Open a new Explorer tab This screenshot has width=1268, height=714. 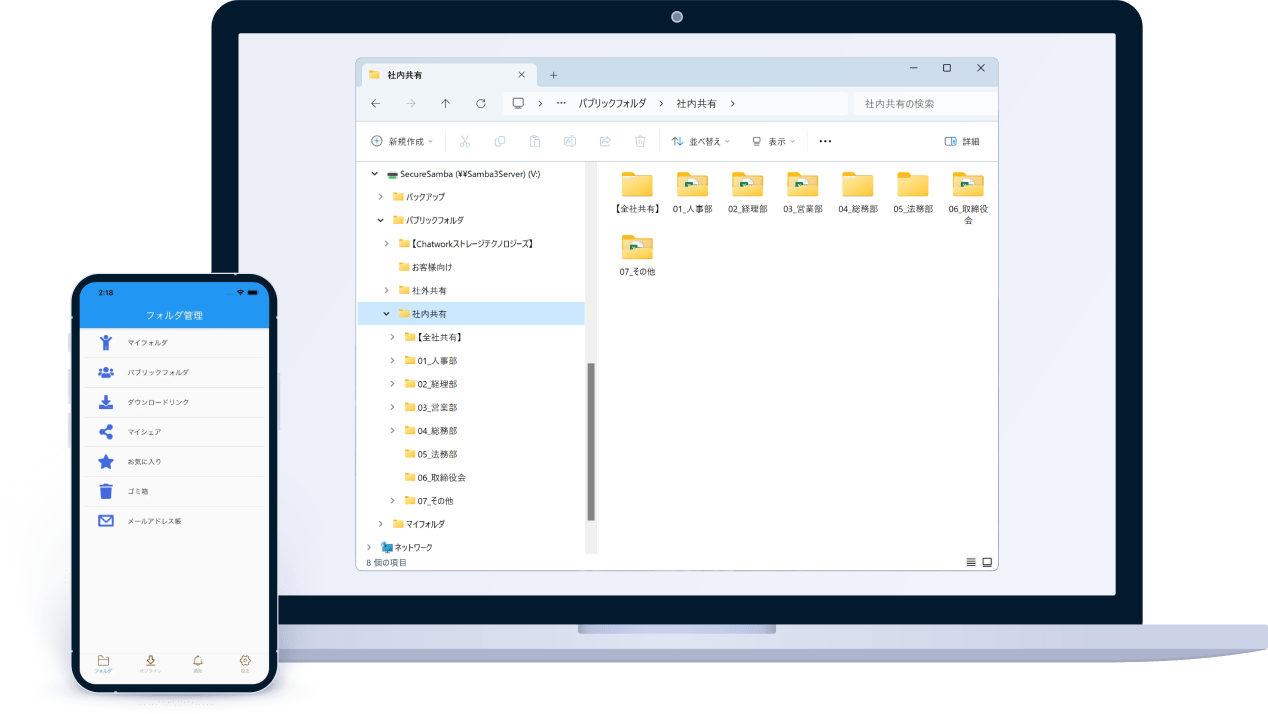tap(553, 75)
